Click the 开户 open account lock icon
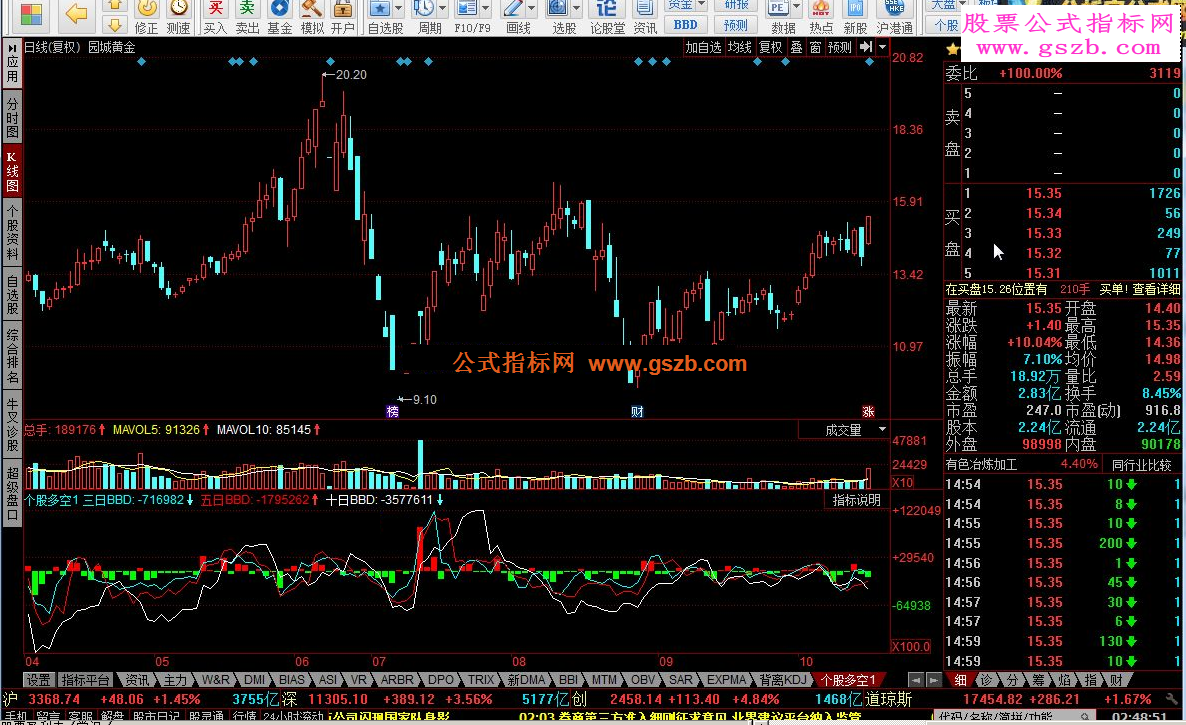The width and height of the screenshot is (1186, 725). (343, 17)
